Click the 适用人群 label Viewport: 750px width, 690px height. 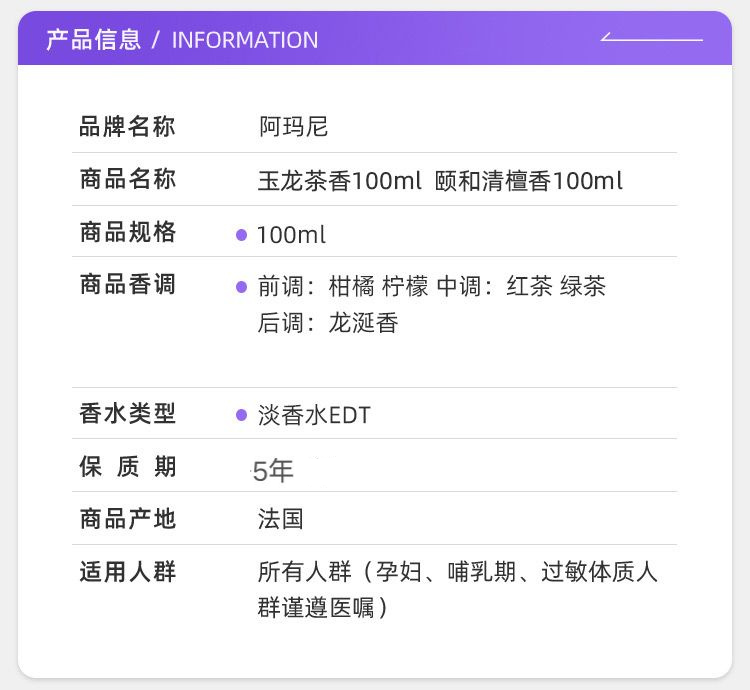pyautogui.click(x=127, y=572)
